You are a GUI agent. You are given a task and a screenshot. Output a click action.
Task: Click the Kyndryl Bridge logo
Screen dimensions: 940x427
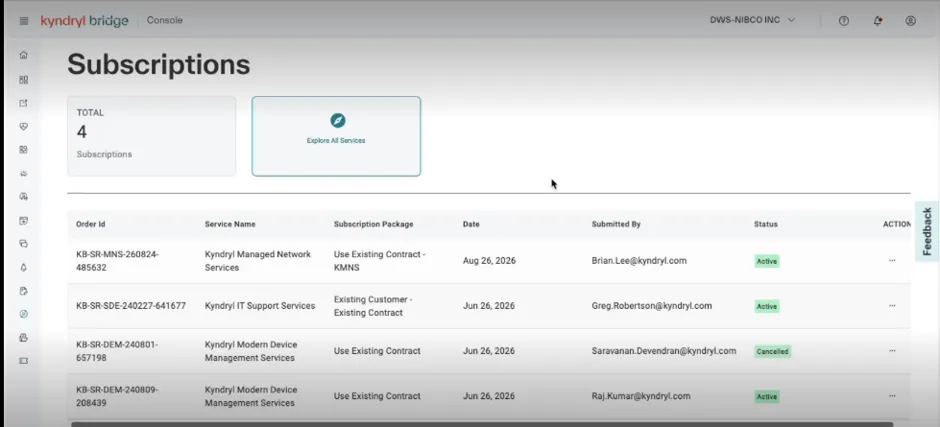(x=85, y=21)
